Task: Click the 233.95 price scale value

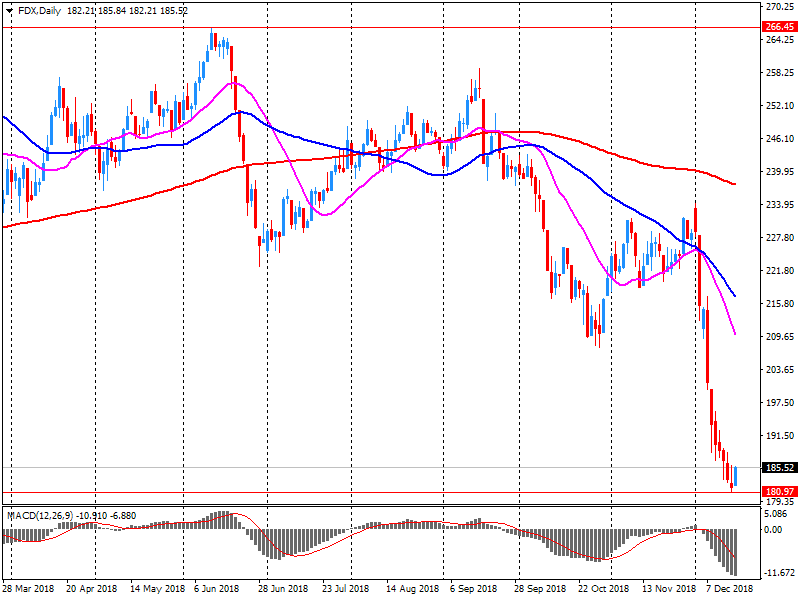Action: [781, 205]
